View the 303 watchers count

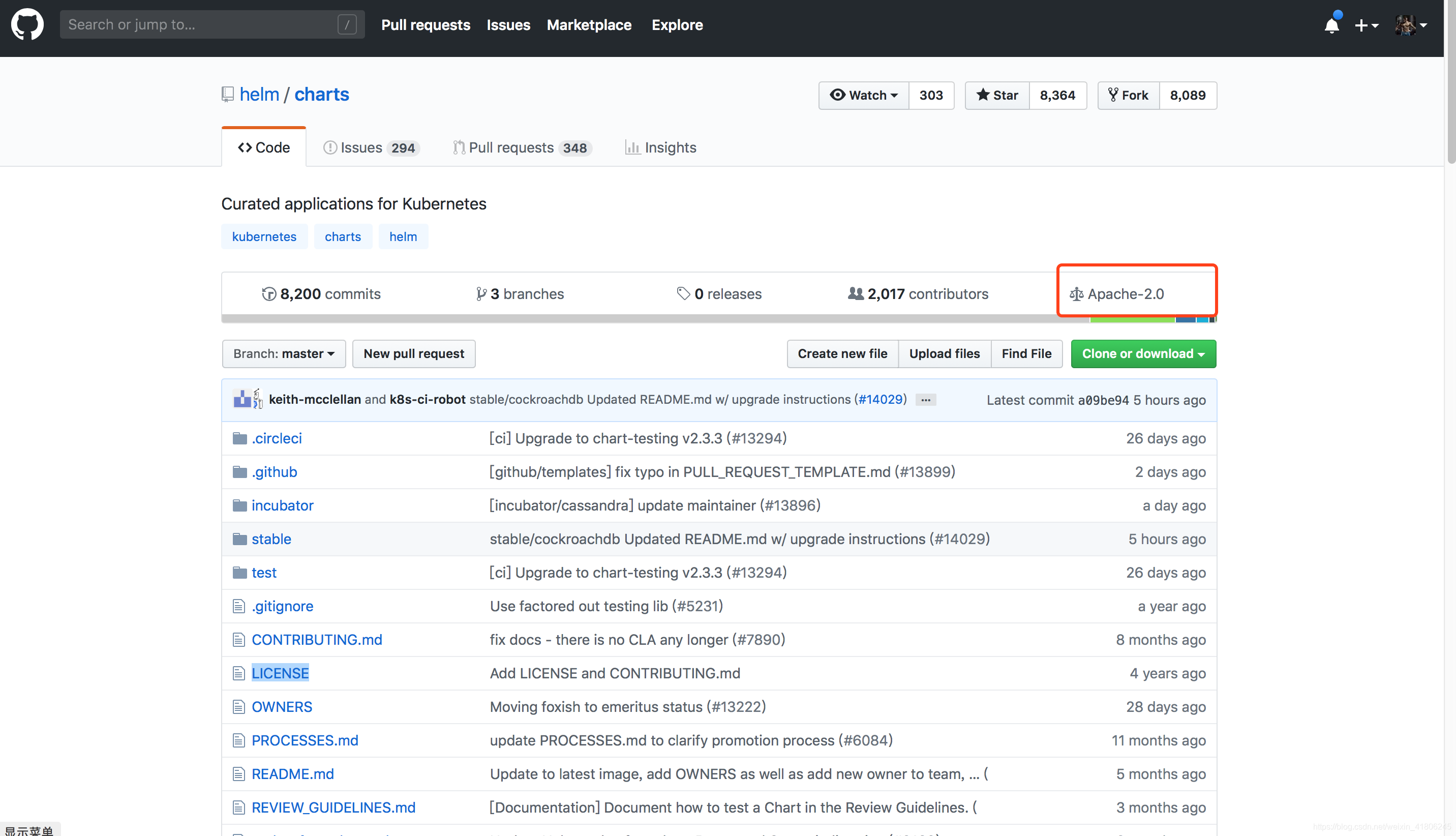pyautogui.click(x=931, y=95)
